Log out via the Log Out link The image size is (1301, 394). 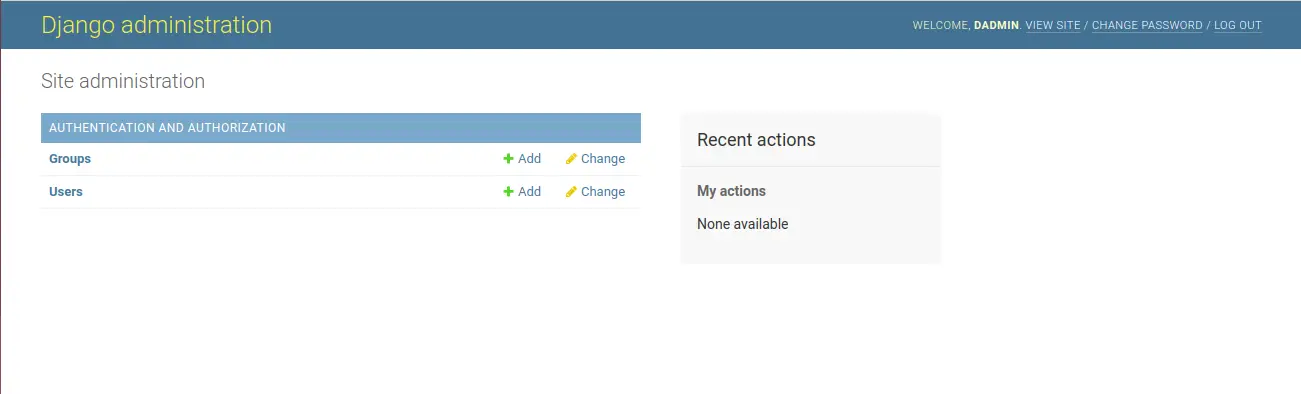point(1238,26)
